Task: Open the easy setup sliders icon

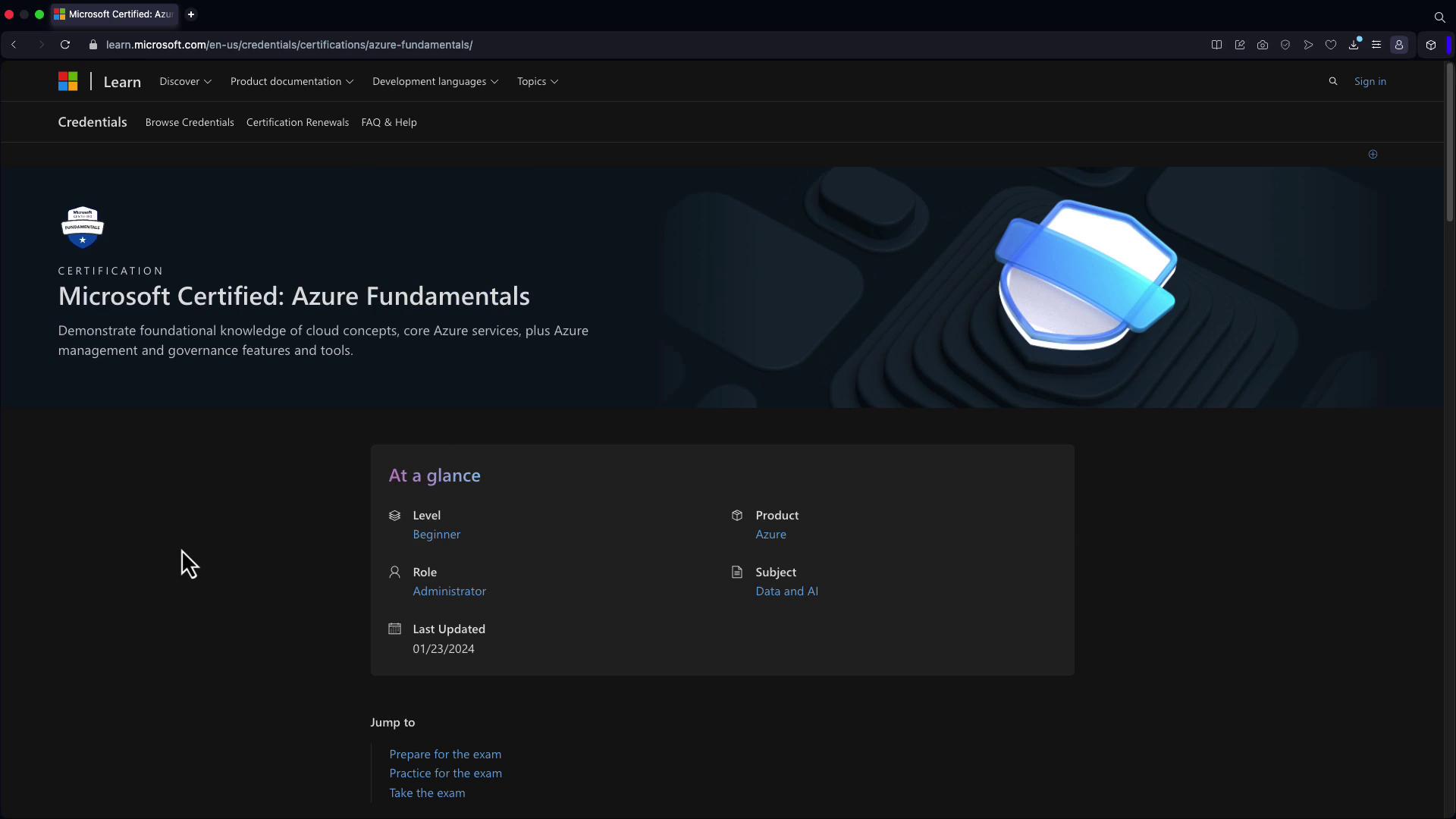Action: [x=1376, y=45]
